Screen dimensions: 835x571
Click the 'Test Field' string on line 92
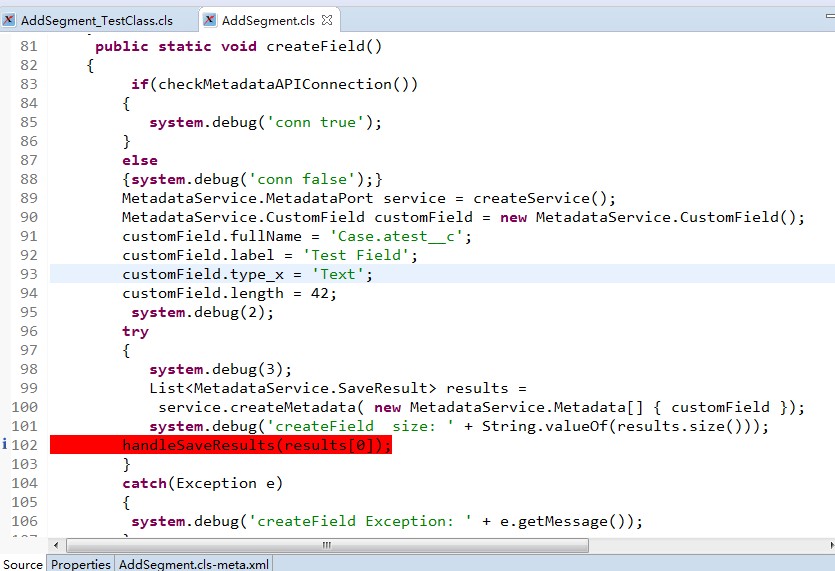point(356,255)
